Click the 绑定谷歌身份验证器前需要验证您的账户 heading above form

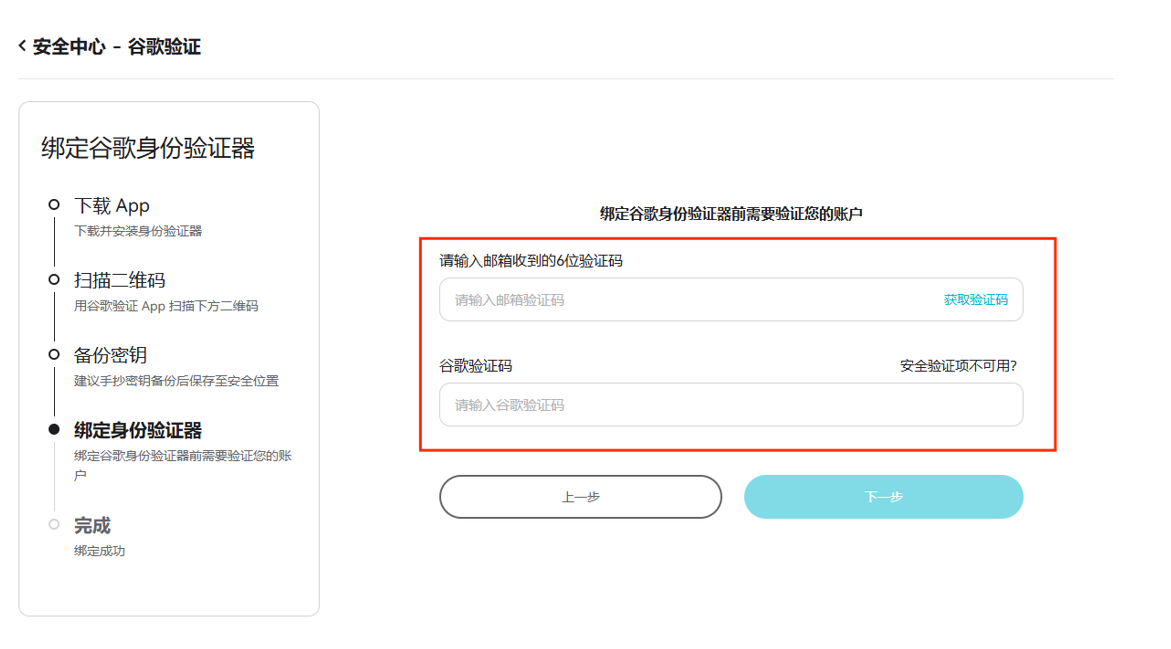point(731,214)
